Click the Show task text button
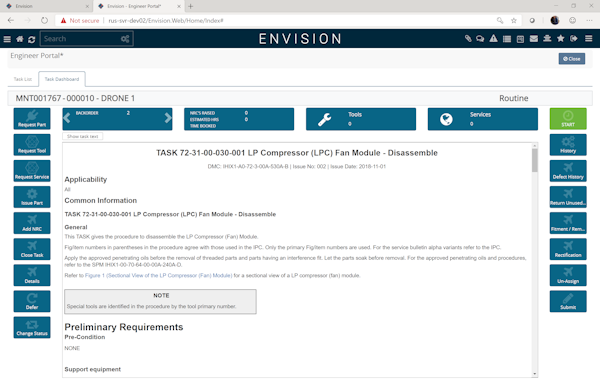This screenshot has height=385, width=600. pyautogui.click(x=83, y=136)
